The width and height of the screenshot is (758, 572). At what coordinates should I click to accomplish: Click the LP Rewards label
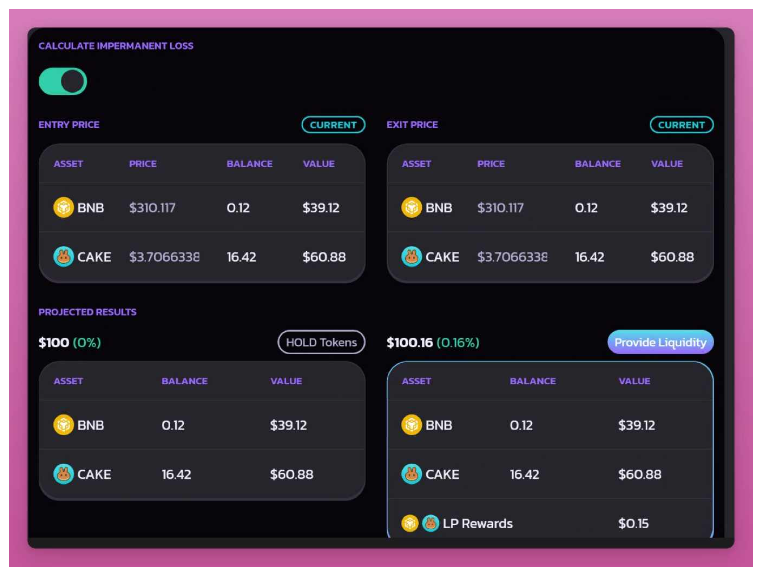click(x=478, y=524)
